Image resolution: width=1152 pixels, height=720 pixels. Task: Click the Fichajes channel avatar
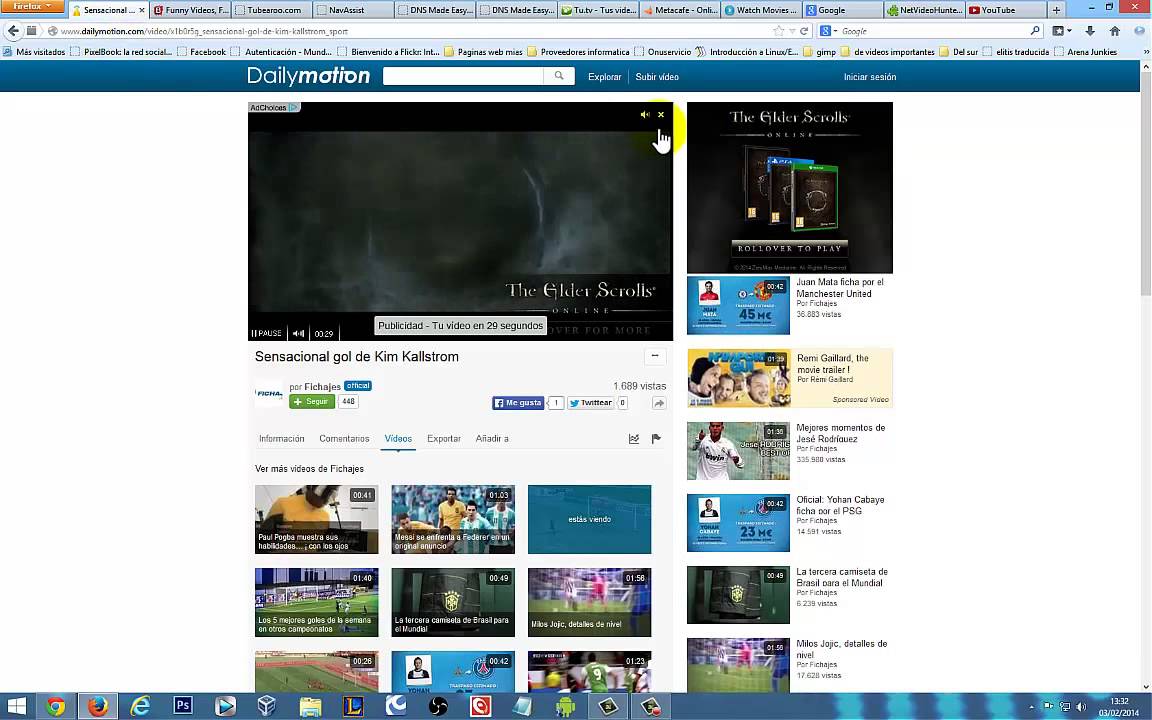(269, 394)
